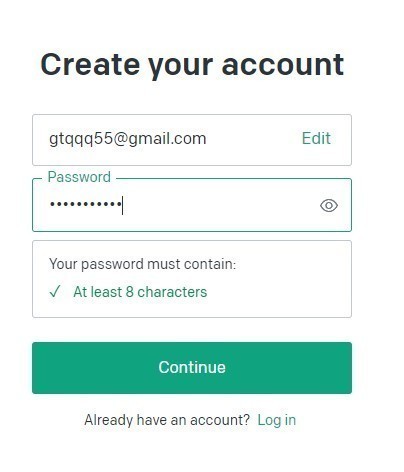Click blank space right of the password dots
Viewport: 404px width, 472px height.
tap(220, 205)
